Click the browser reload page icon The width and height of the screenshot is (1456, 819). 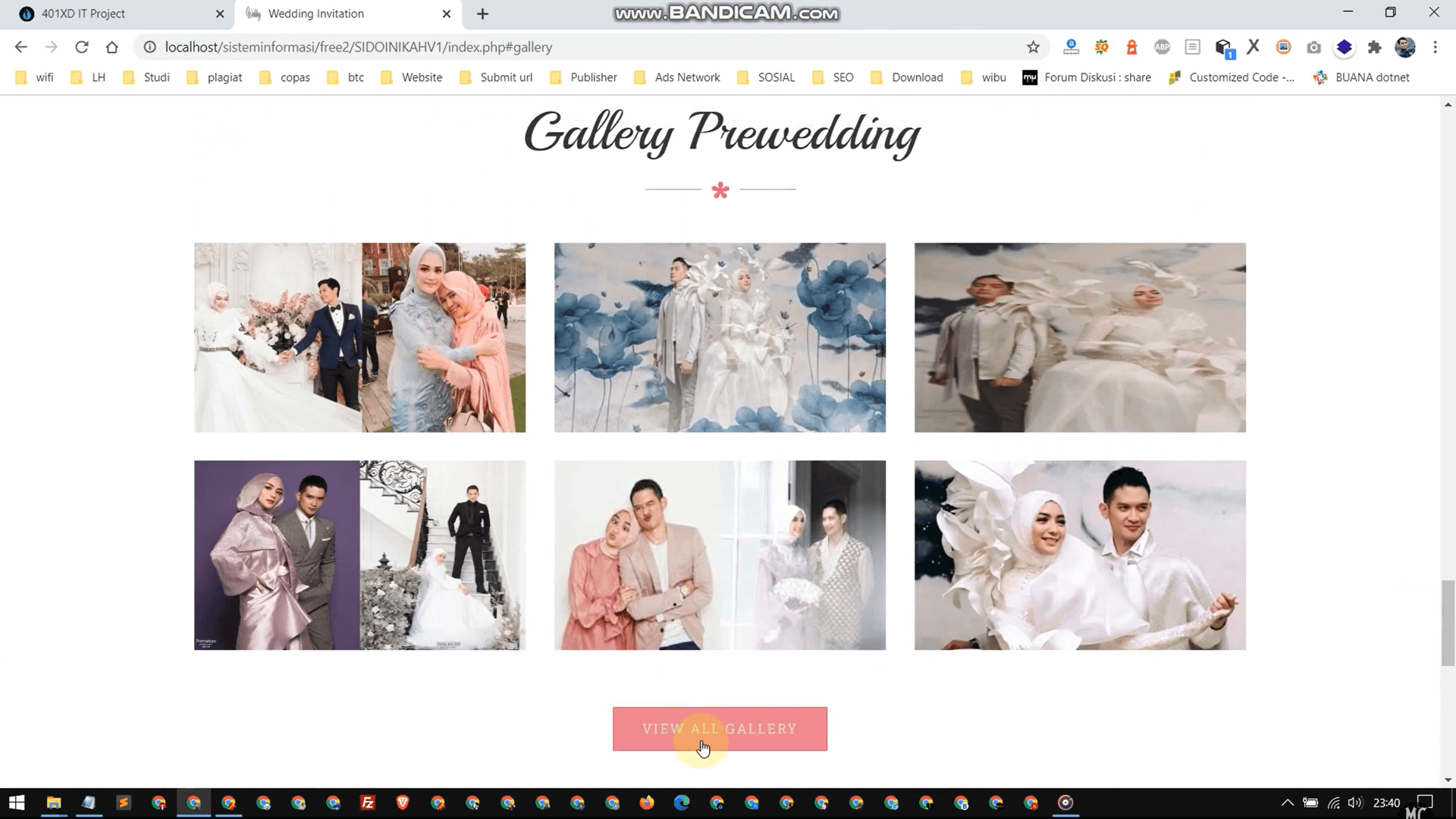pos(82,47)
